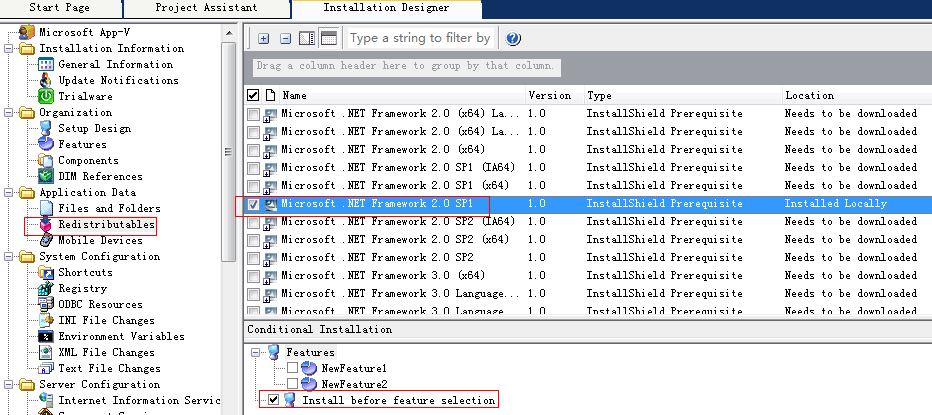Open the help question mark icon
Screen dimensions: 932x415
(513, 39)
